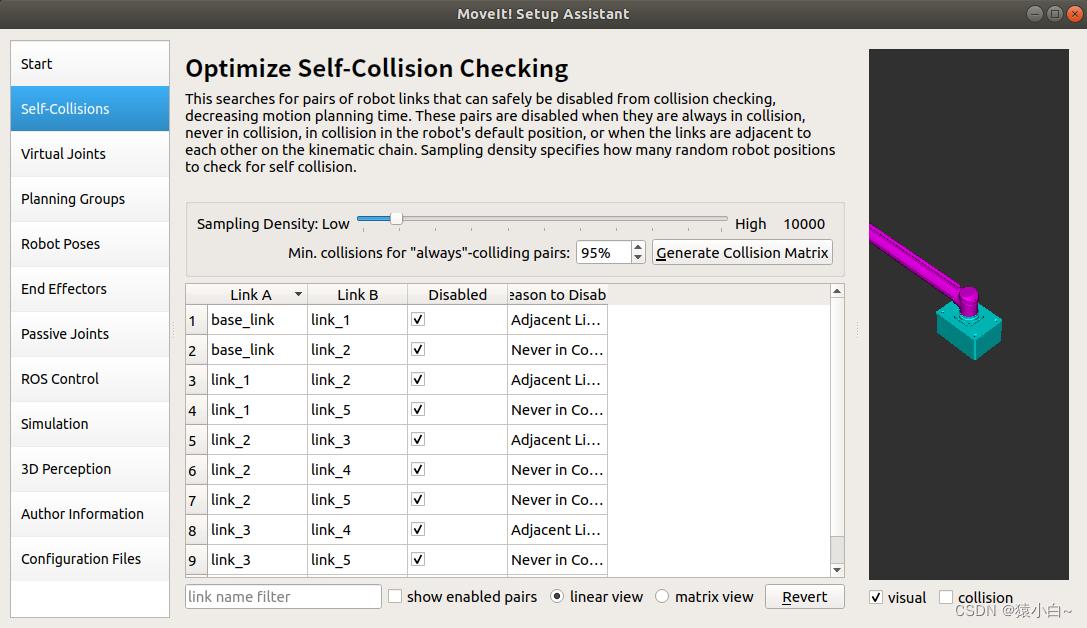Image resolution: width=1087 pixels, height=628 pixels.
Task: Go to Passive Joints page
Action: coord(89,334)
